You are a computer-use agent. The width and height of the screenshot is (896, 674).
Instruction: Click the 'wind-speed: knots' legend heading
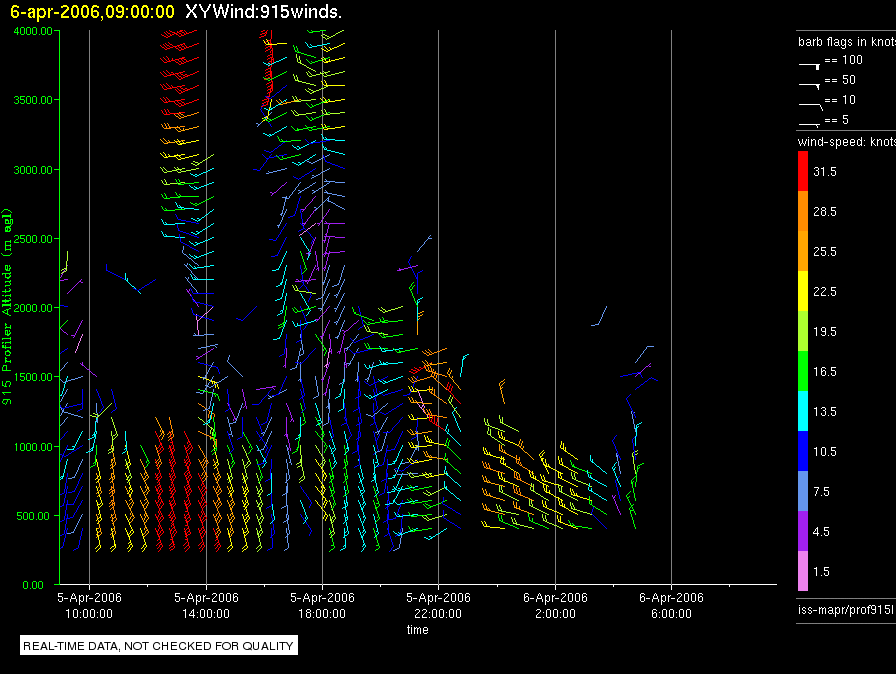pos(845,142)
